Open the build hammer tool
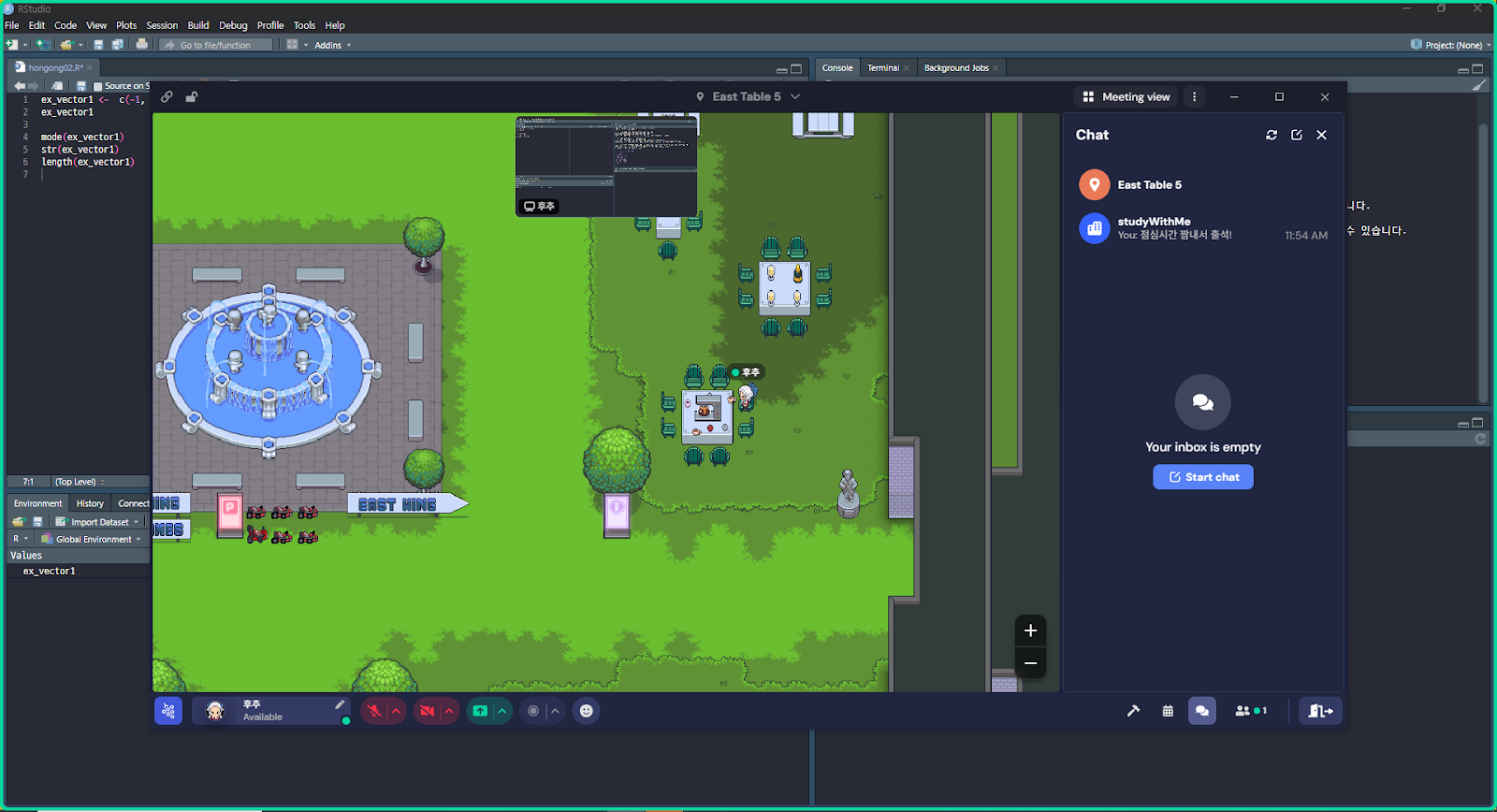Screen dimensions: 1497x812 tap(1133, 711)
